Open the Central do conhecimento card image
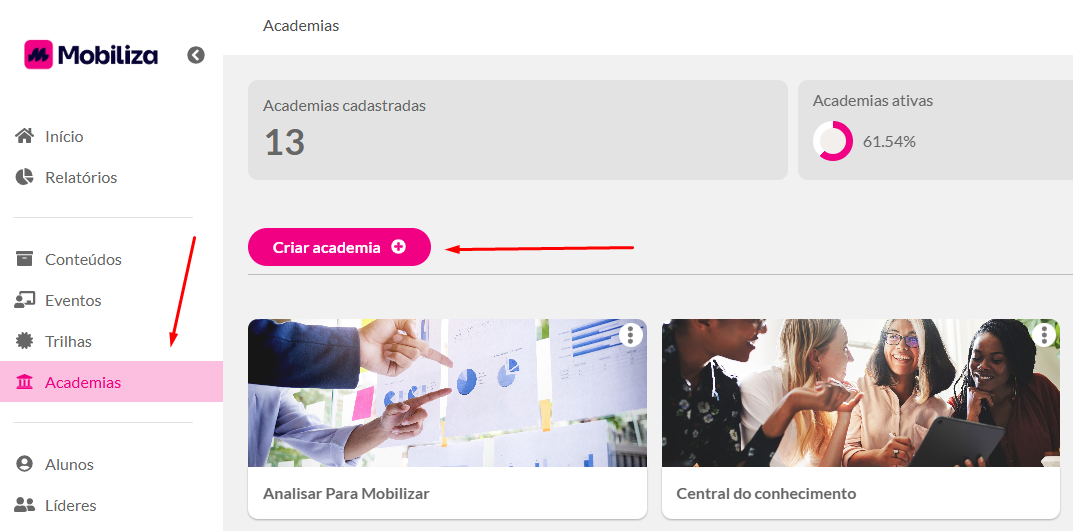Screen dimensions: 1073x531 click(861, 393)
